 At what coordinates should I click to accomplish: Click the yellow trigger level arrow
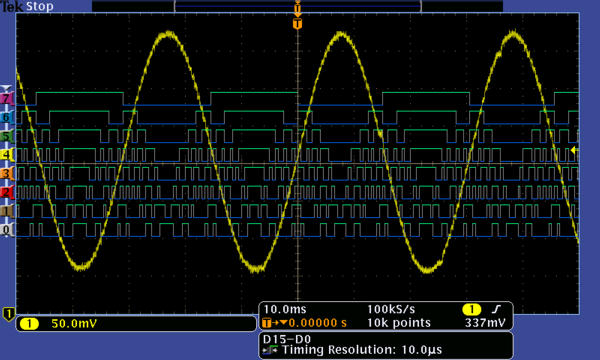[573, 150]
